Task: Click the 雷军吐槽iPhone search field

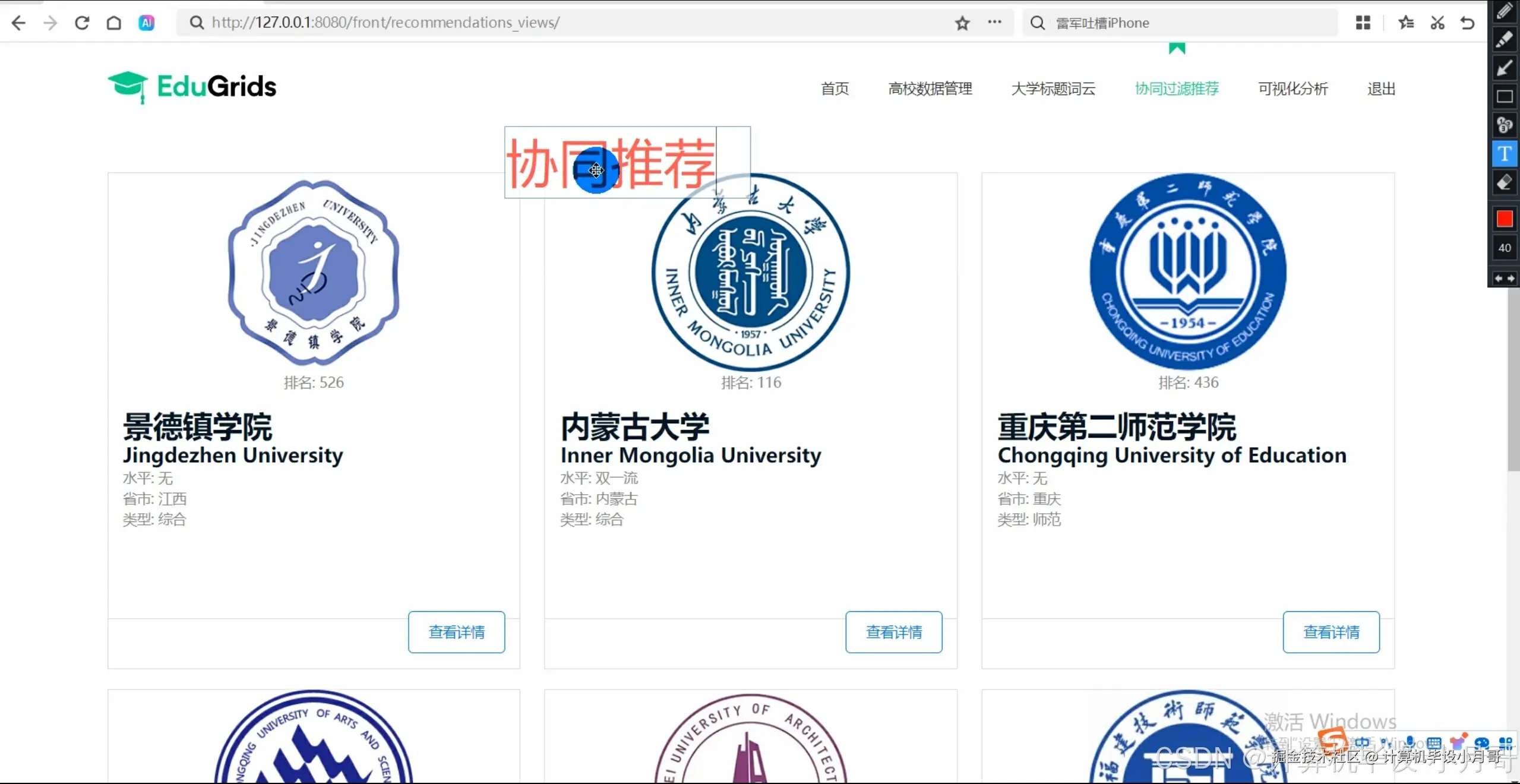Action: point(1179,23)
